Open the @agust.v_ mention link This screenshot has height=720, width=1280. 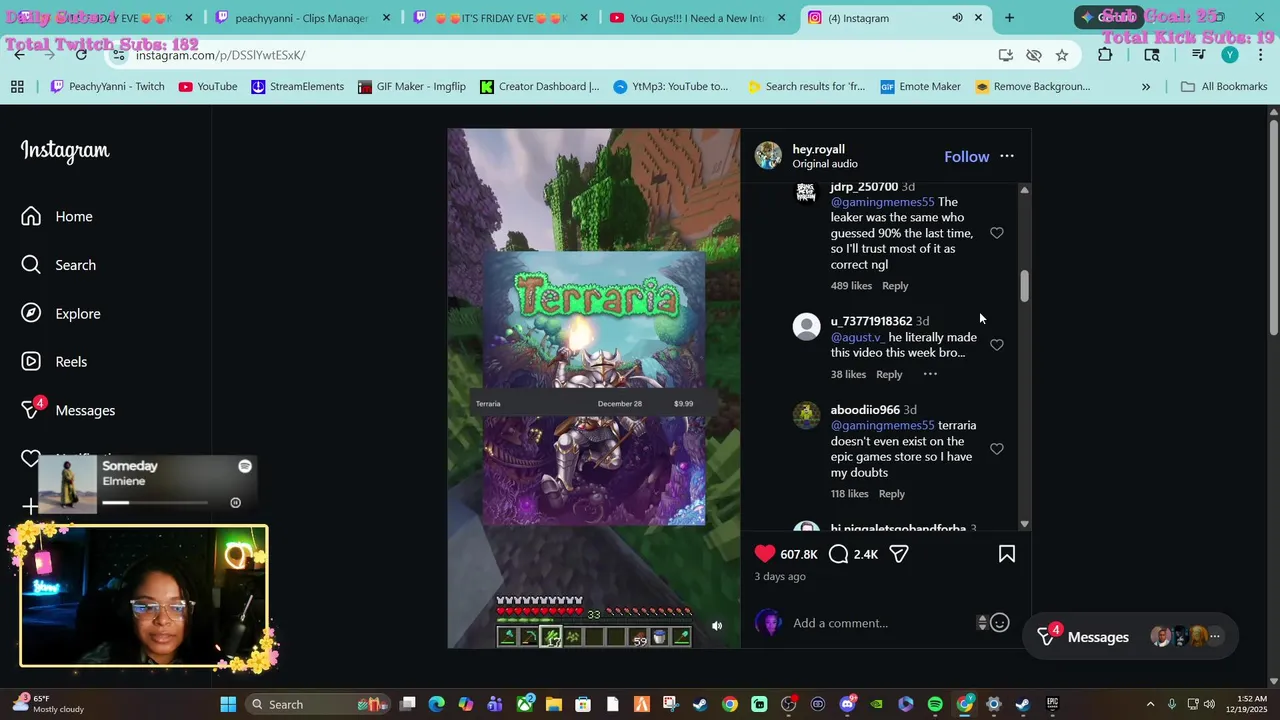857,337
